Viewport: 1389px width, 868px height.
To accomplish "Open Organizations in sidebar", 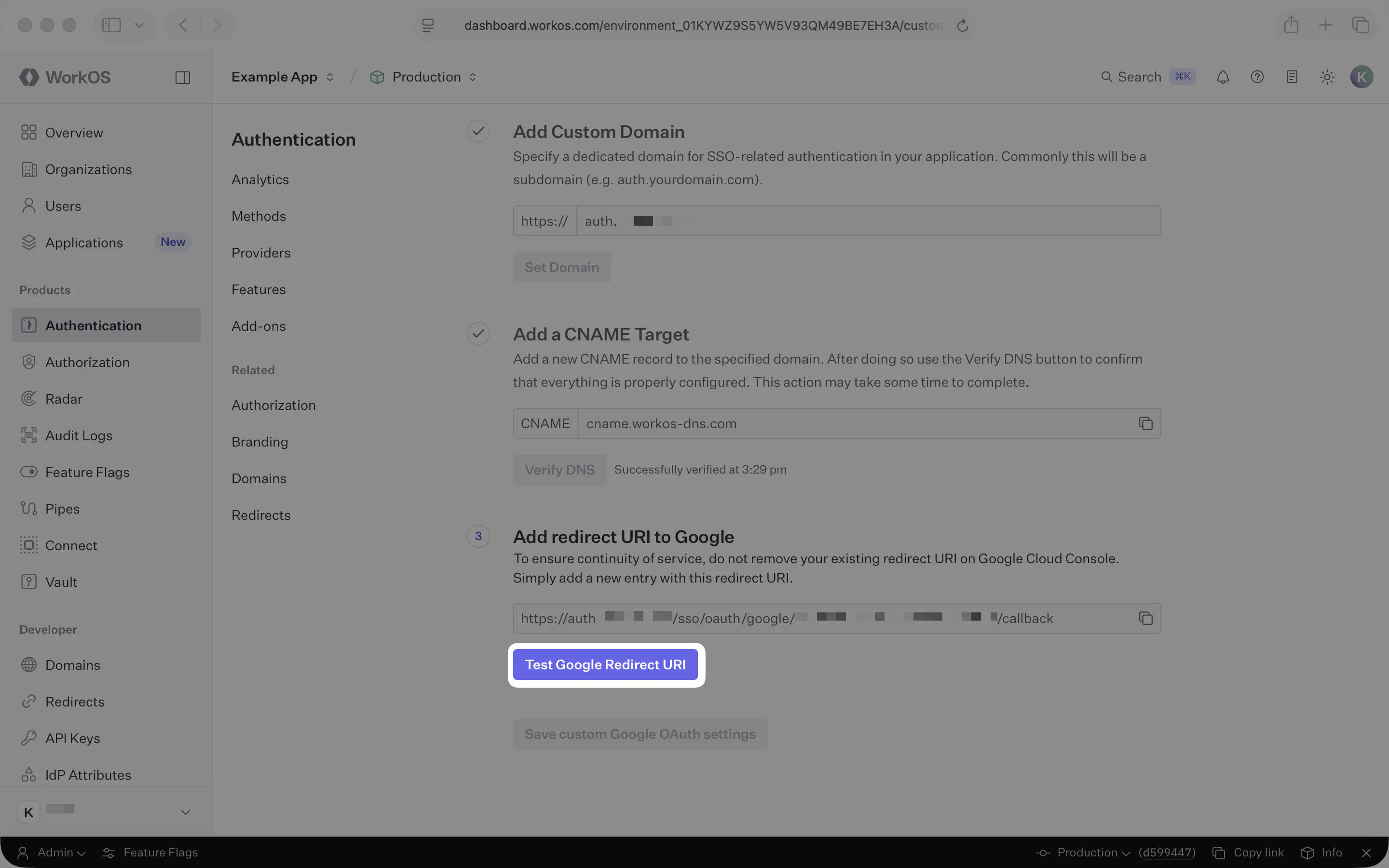I will [x=106, y=169].
